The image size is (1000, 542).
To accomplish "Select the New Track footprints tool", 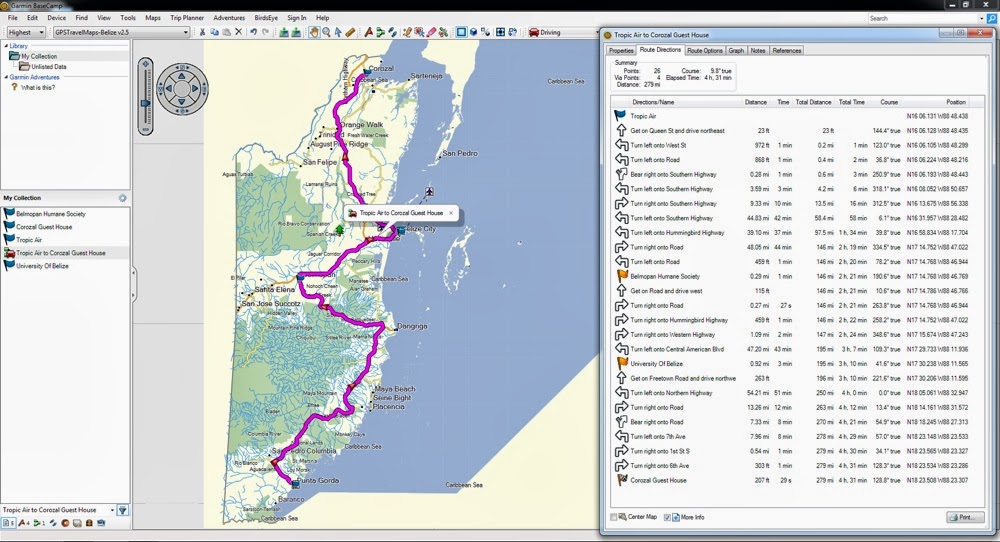I will [x=392, y=32].
